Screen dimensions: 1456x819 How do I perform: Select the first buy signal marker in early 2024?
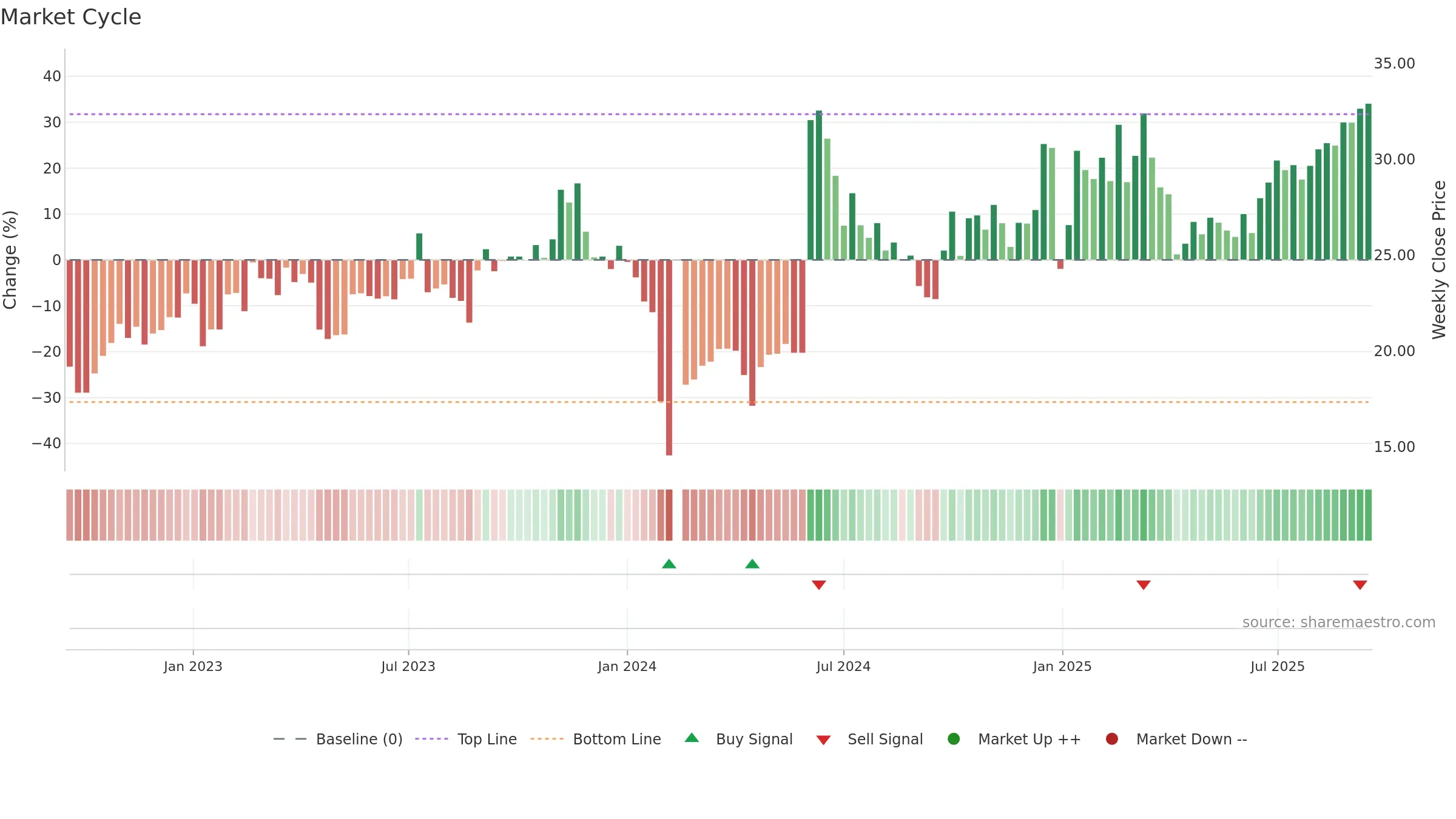pyautogui.click(x=669, y=564)
